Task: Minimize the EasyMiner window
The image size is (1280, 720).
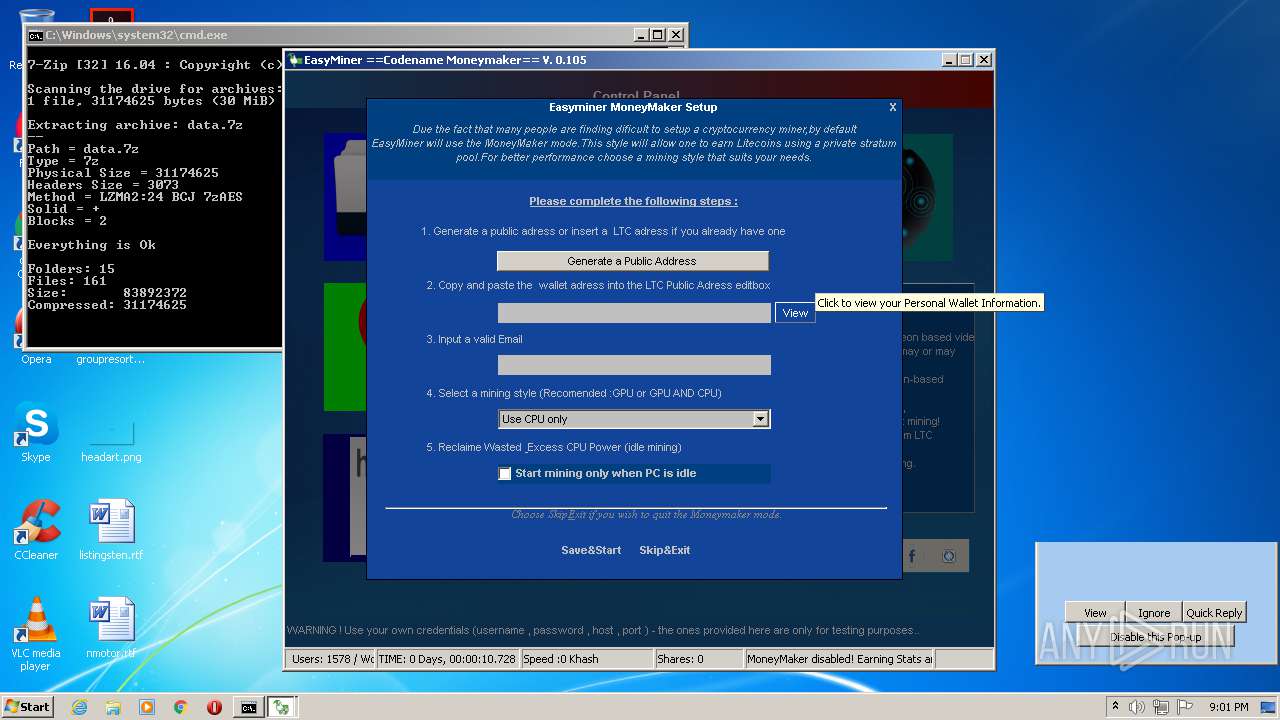Action: [x=948, y=60]
